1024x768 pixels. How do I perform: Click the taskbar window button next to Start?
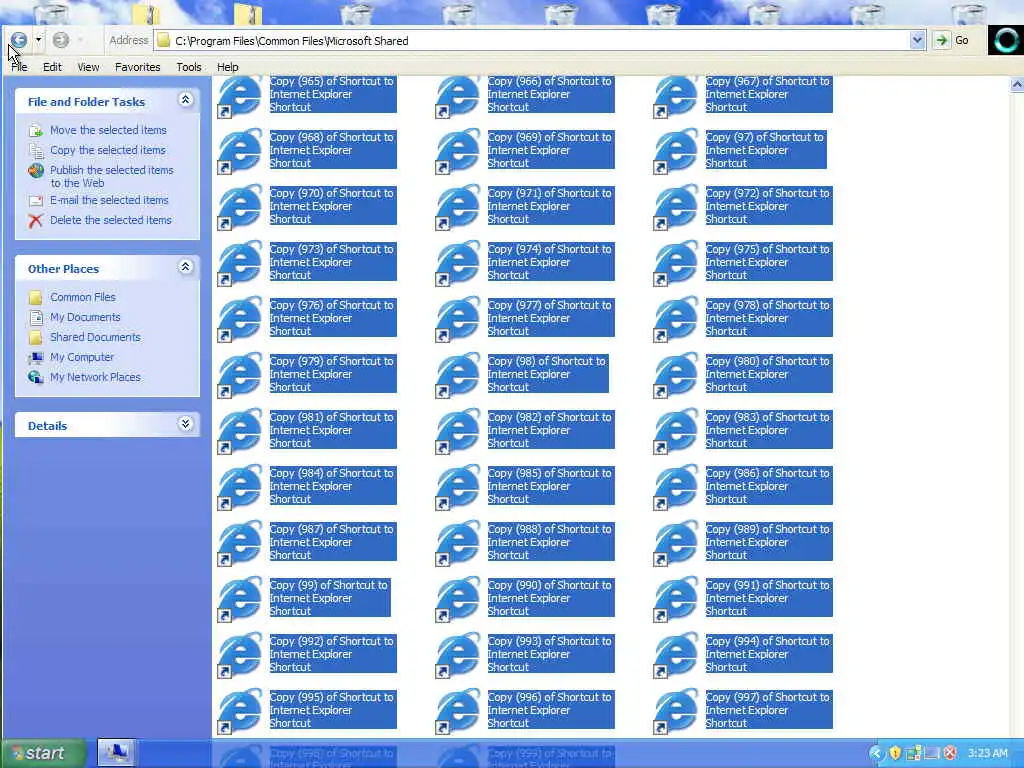[x=116, y=753]
